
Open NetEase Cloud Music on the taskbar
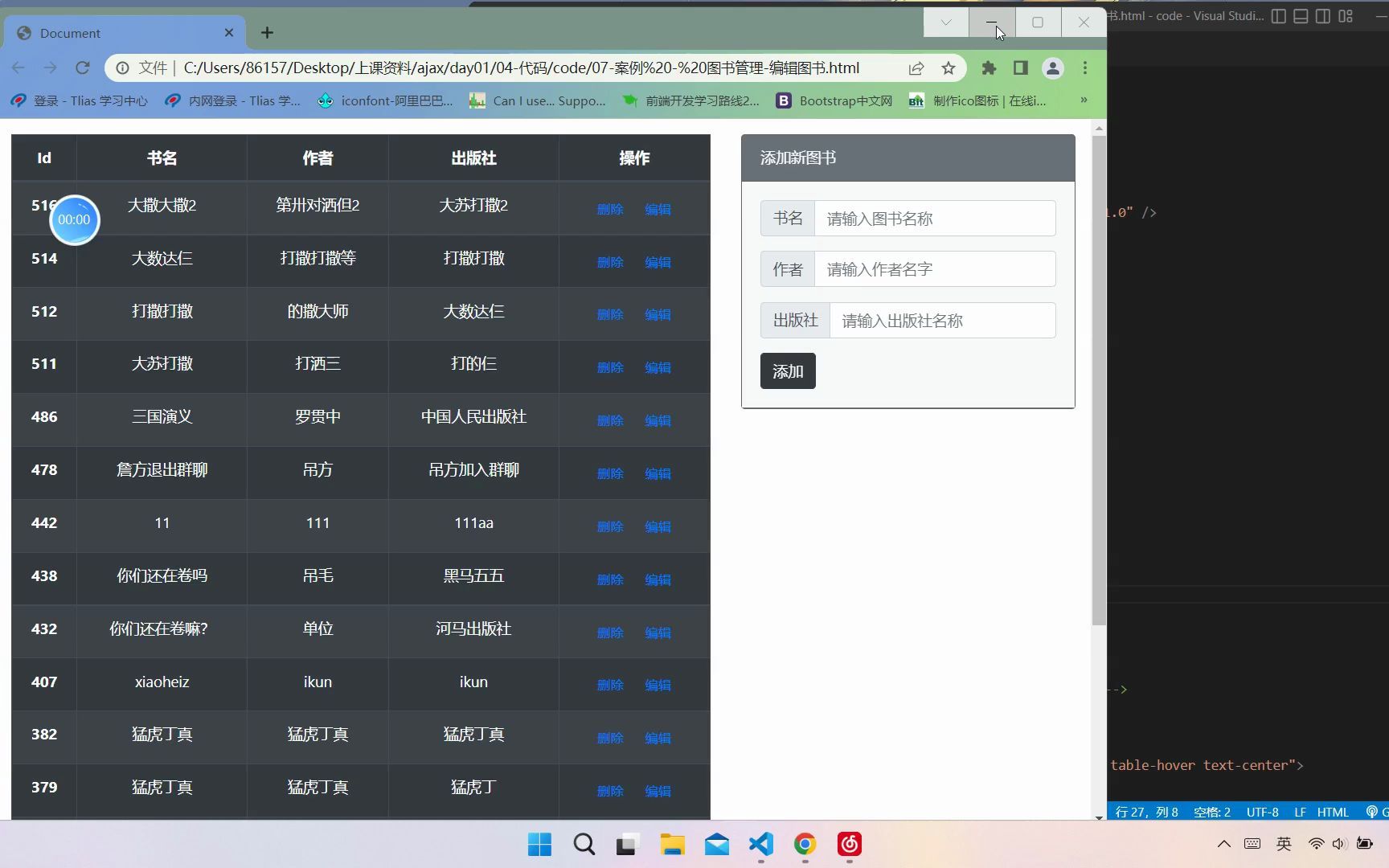850,844
